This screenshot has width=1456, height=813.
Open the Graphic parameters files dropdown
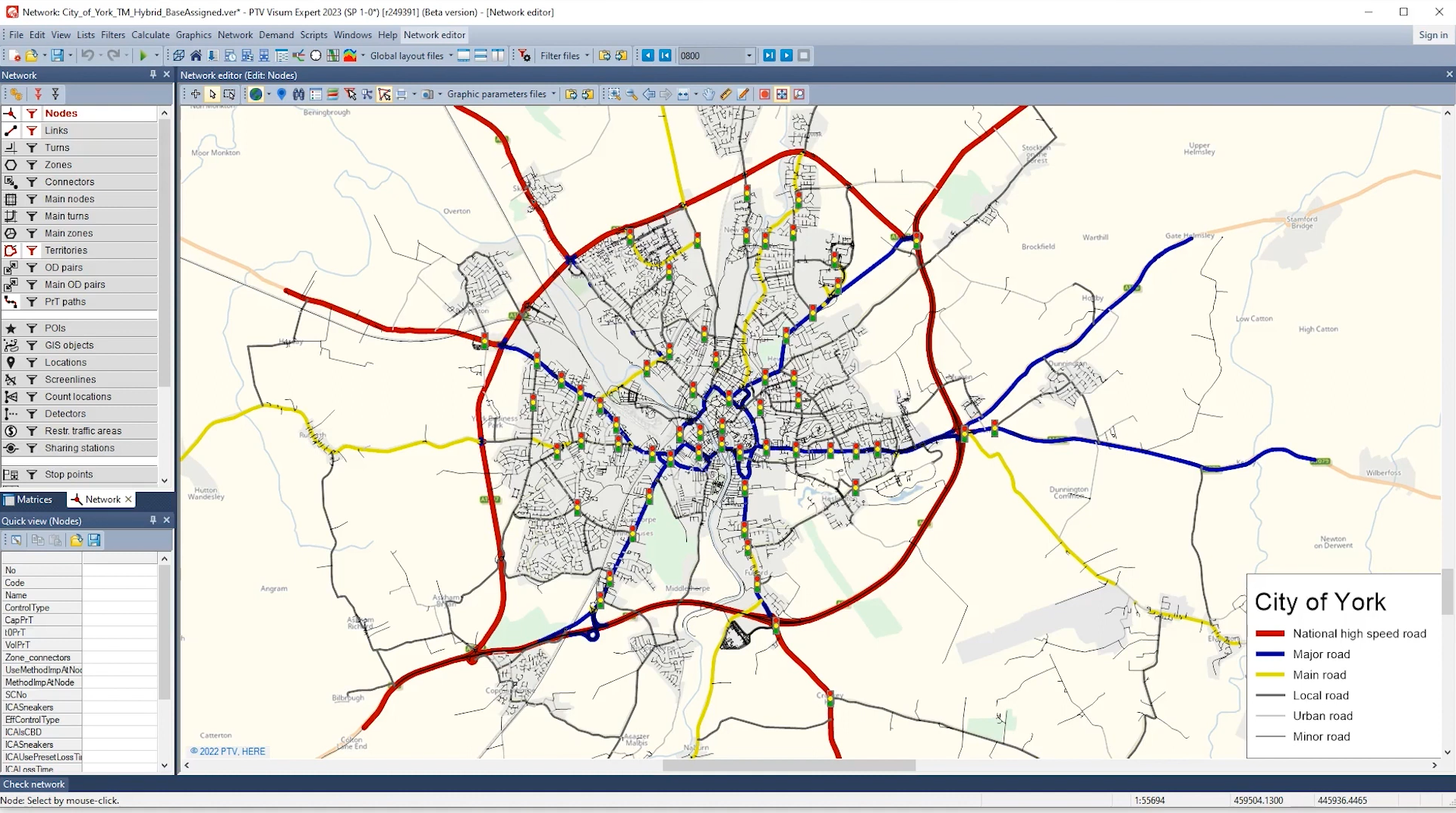(553, 94)
